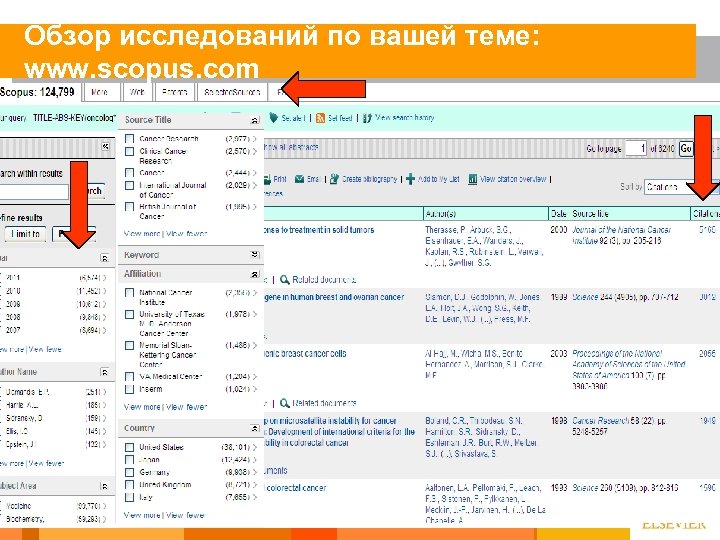Screen dimensions: 720x540
Task: Check the Germany country checkbox
Action: pyautogui.click(x=129, y=472)
